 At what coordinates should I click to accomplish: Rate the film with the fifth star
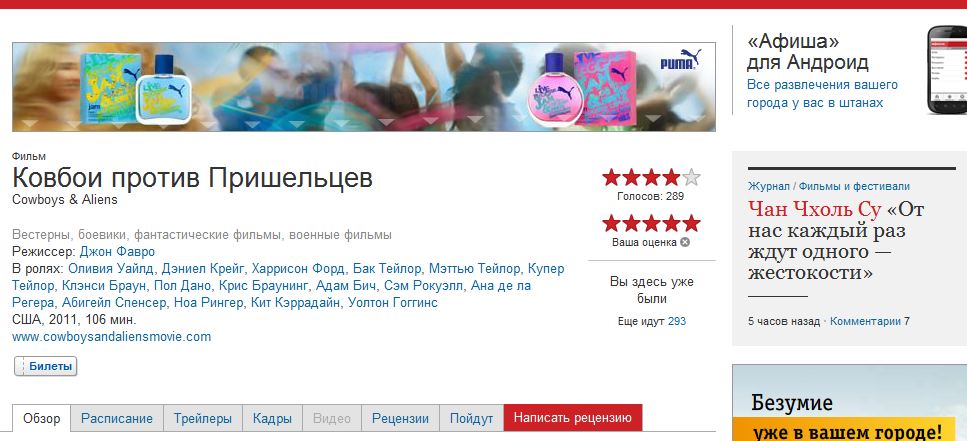[691, 223]
